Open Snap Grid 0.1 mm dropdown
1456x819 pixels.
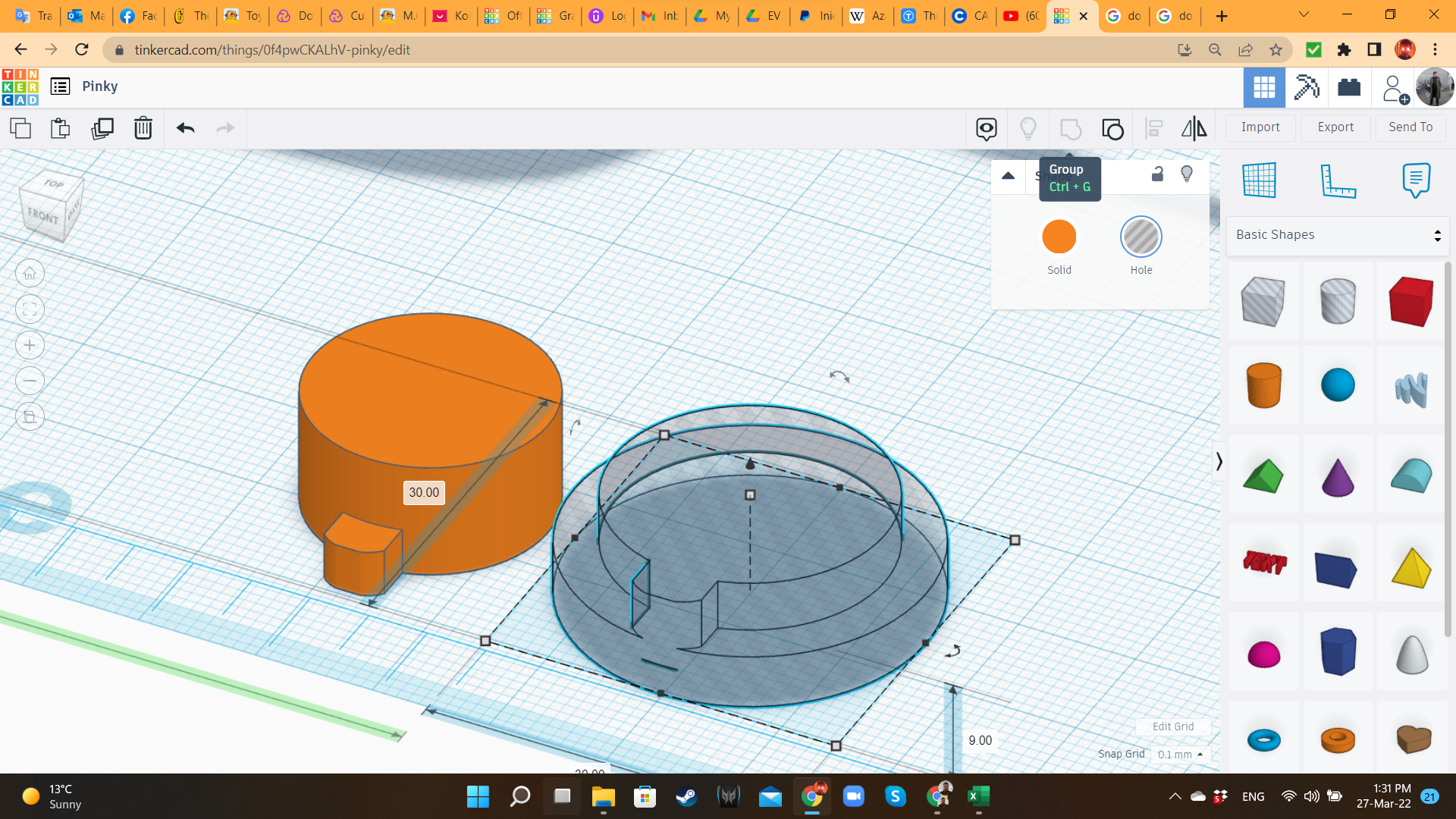1180,755
